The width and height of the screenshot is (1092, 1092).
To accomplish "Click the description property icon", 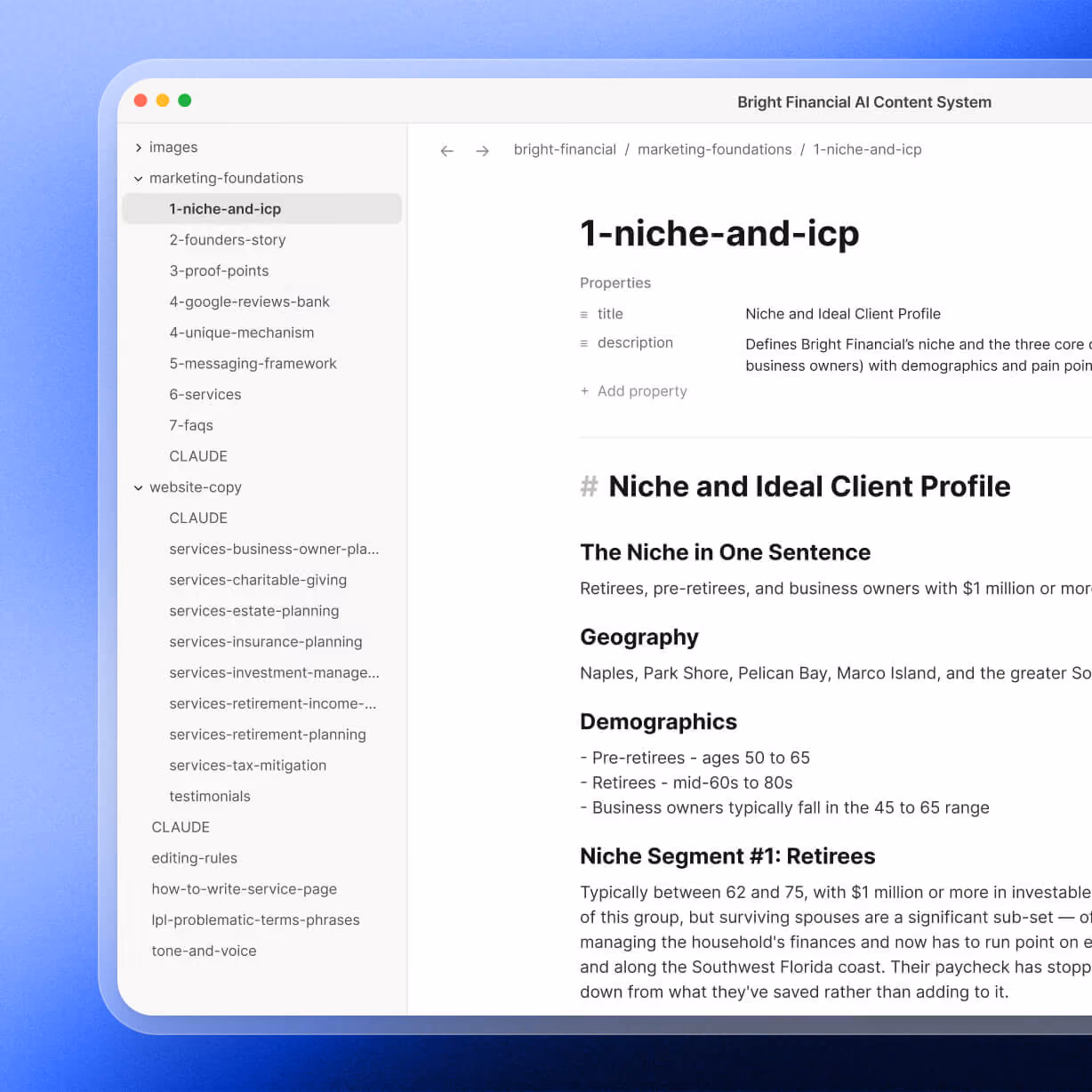I will coord(584,343).
